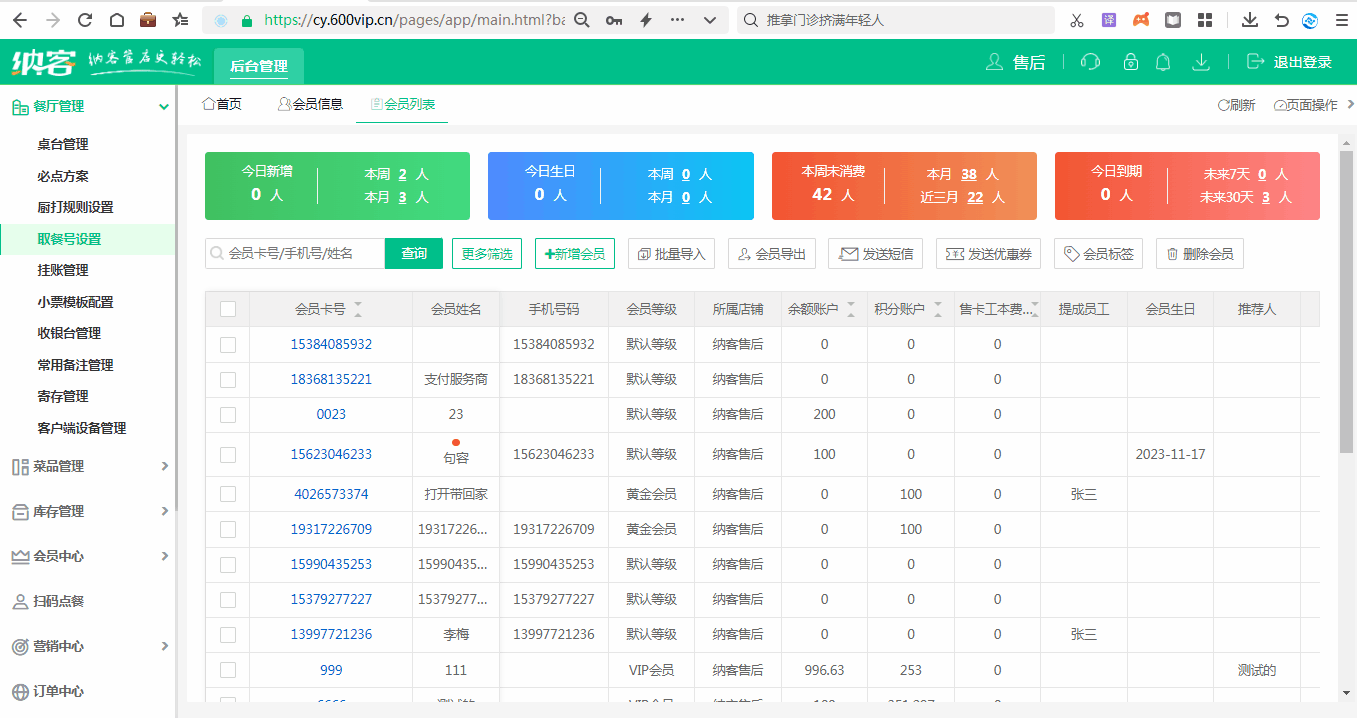Click 会员导出 to export members
This screenshot has height=718, width=1357.
pos(771,253)
